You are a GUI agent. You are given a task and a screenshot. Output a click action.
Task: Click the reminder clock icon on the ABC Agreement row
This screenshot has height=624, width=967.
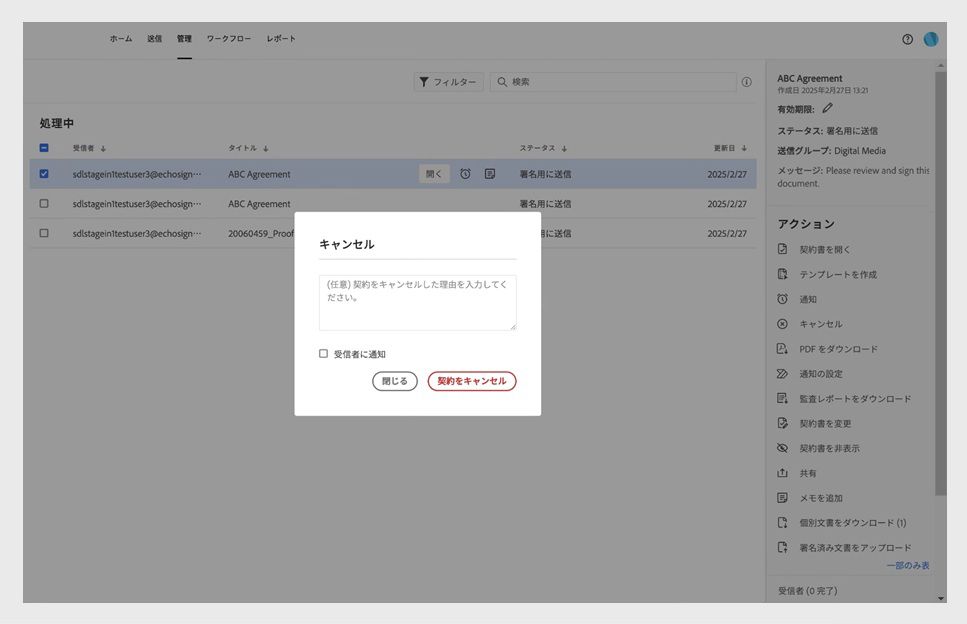click(x=463, y=172)
